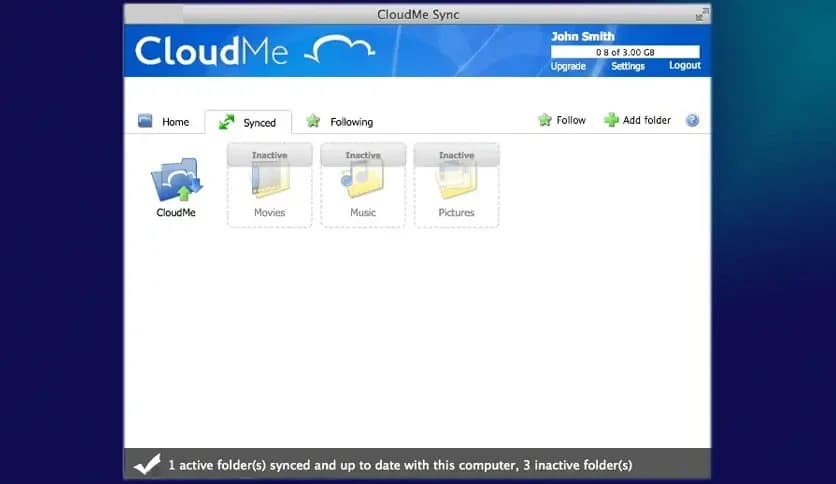Click the status bar sync message text
This screenshot has width=836, height=484.
tap(400, 465)
